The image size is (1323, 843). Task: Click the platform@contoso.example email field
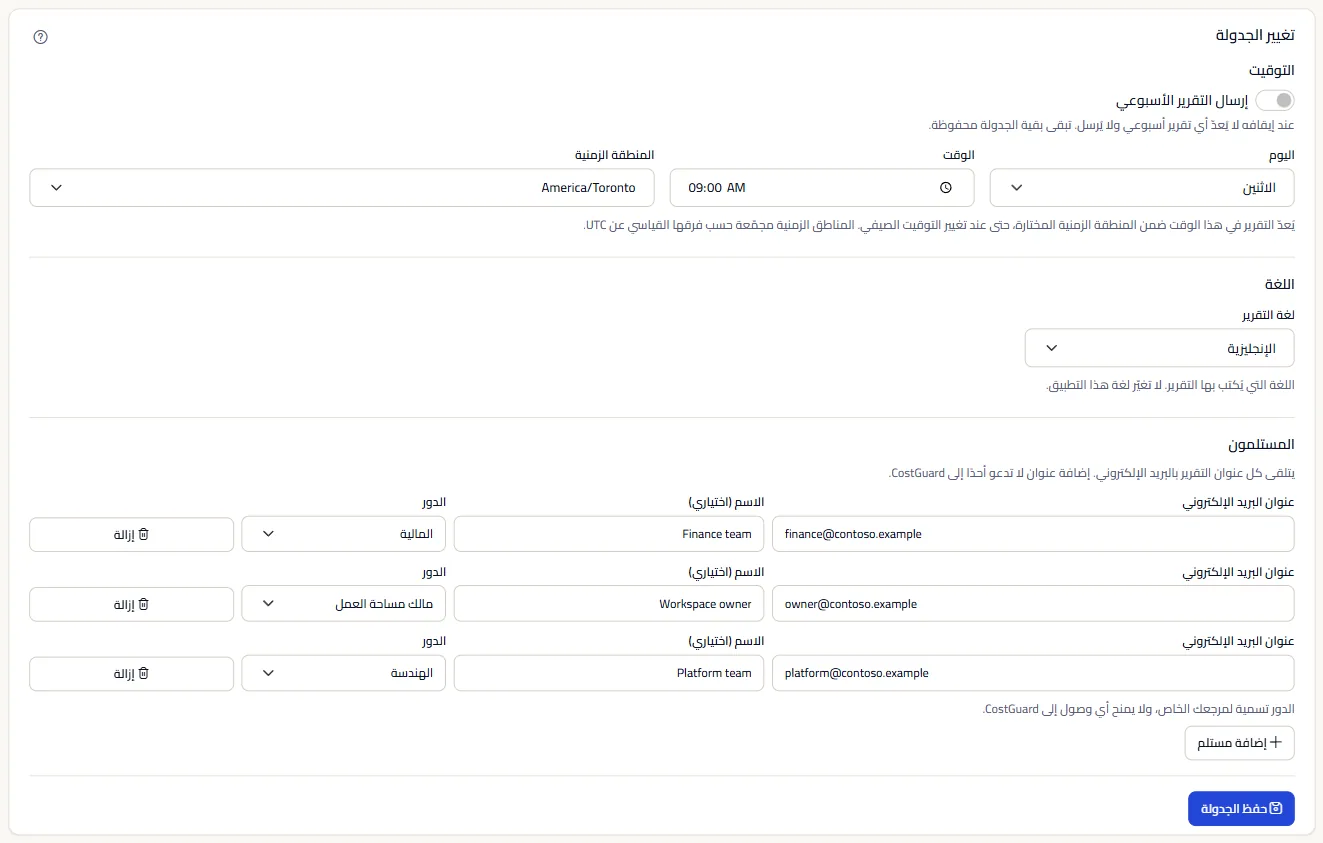1034,674
